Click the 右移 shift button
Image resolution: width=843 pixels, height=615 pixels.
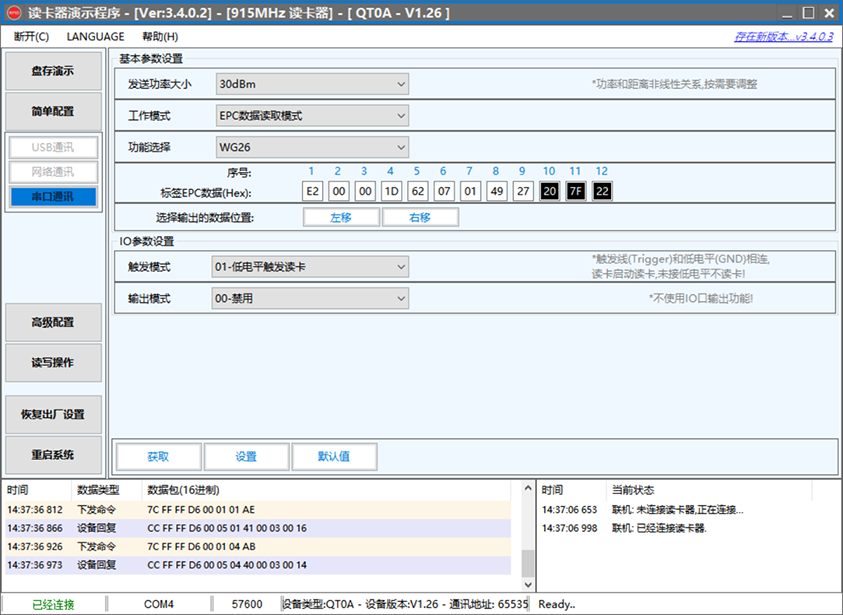click(x=420, y=217)
